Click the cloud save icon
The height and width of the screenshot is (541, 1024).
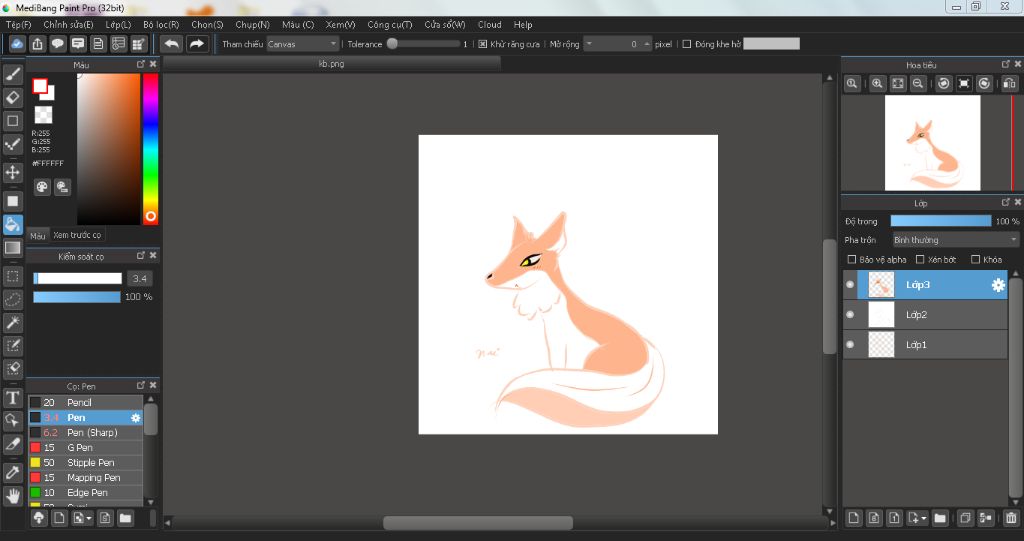pos(17,44)
